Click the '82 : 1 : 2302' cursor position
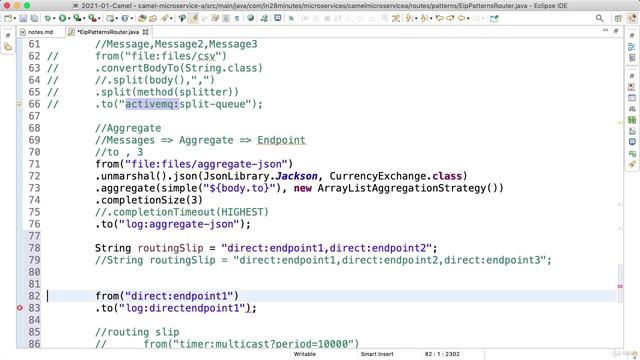The width and height of the screenshot is (640, 360). pos(442,354)
